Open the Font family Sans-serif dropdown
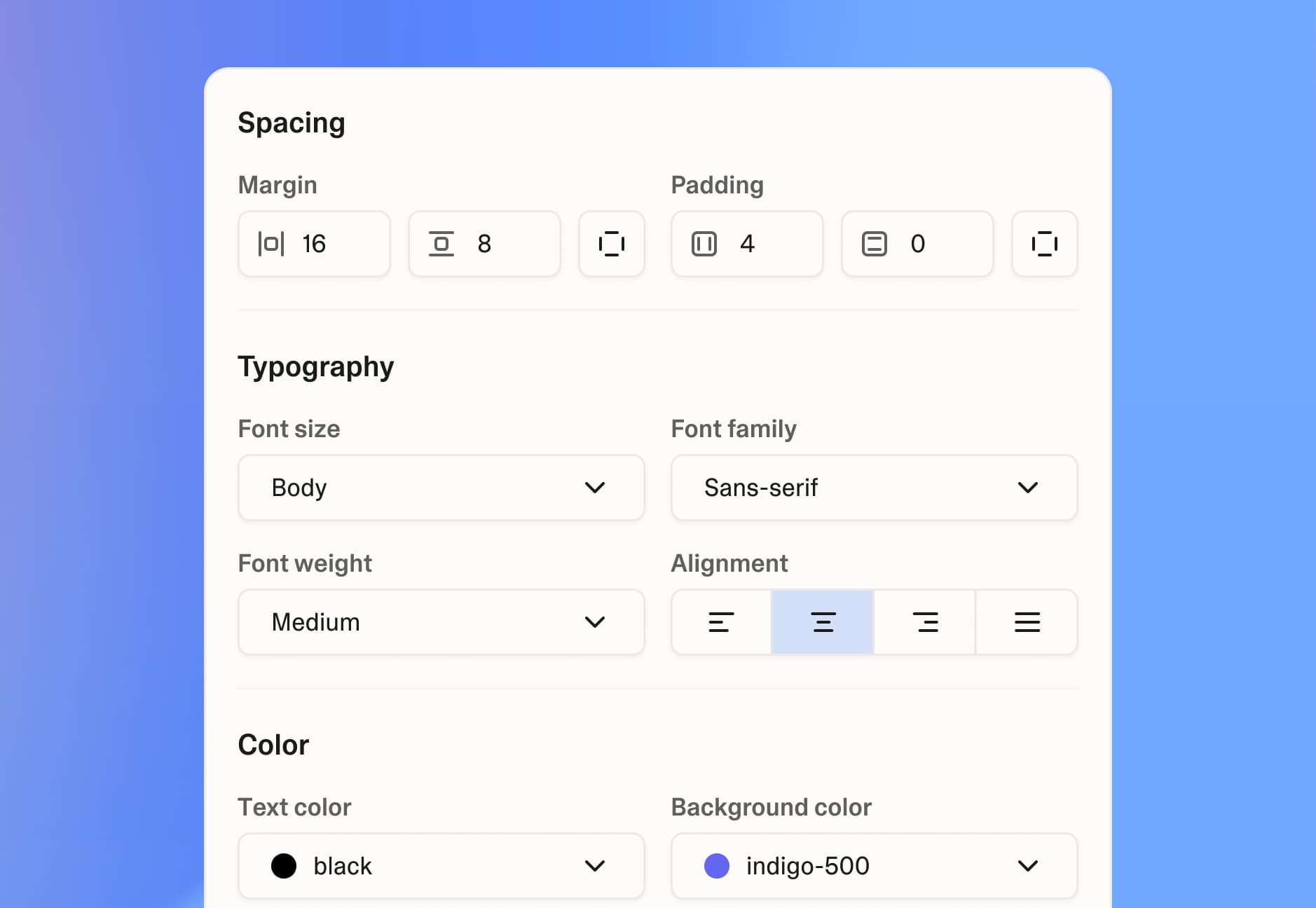The height and width of the screenshot is (908, 1316). pyautogui.click(x=874, y=488)
